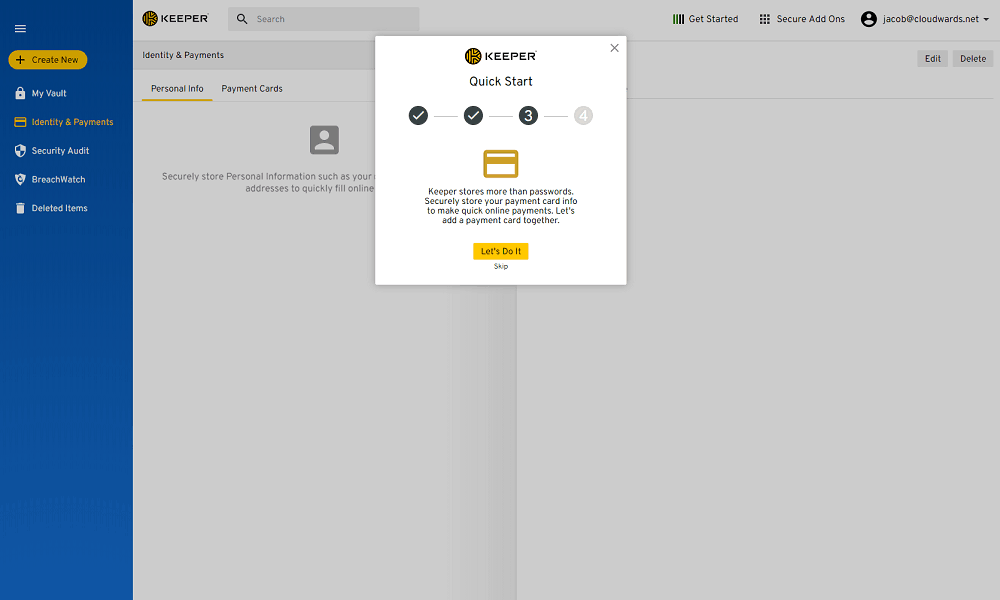Click the search magnifier icon

242,19
